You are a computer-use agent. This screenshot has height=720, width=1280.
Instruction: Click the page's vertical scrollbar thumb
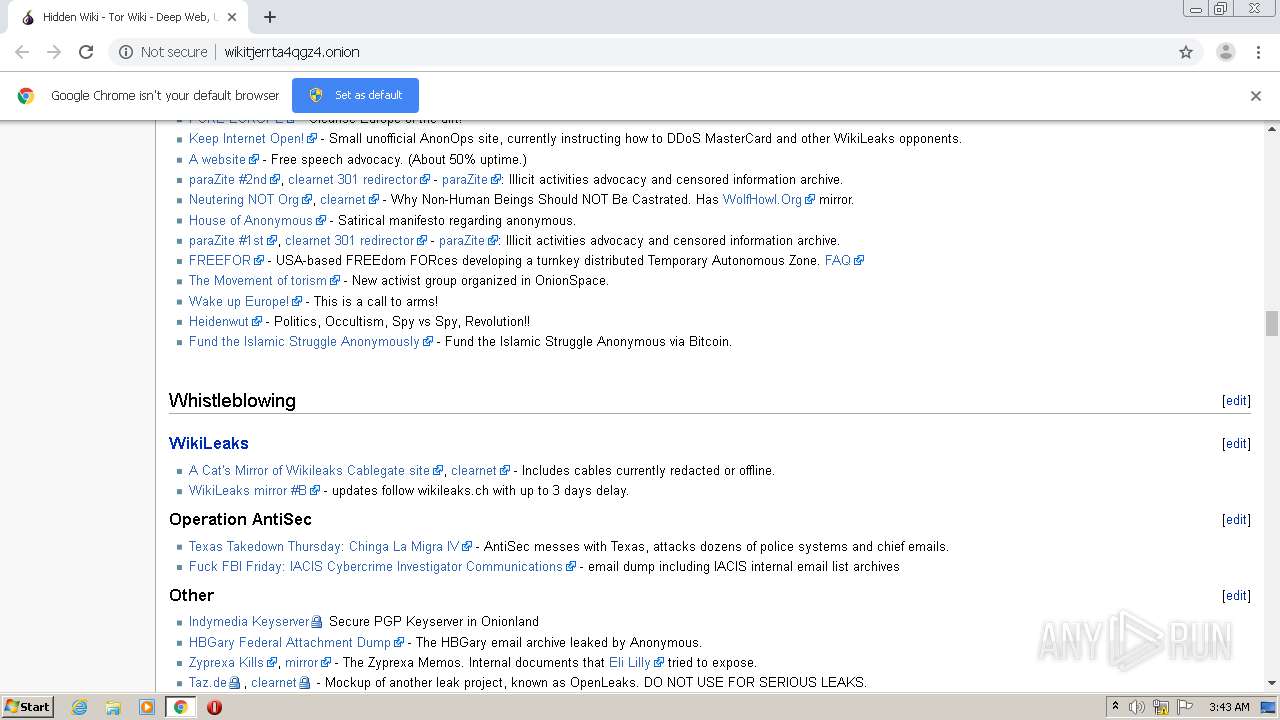point(1271,323)
